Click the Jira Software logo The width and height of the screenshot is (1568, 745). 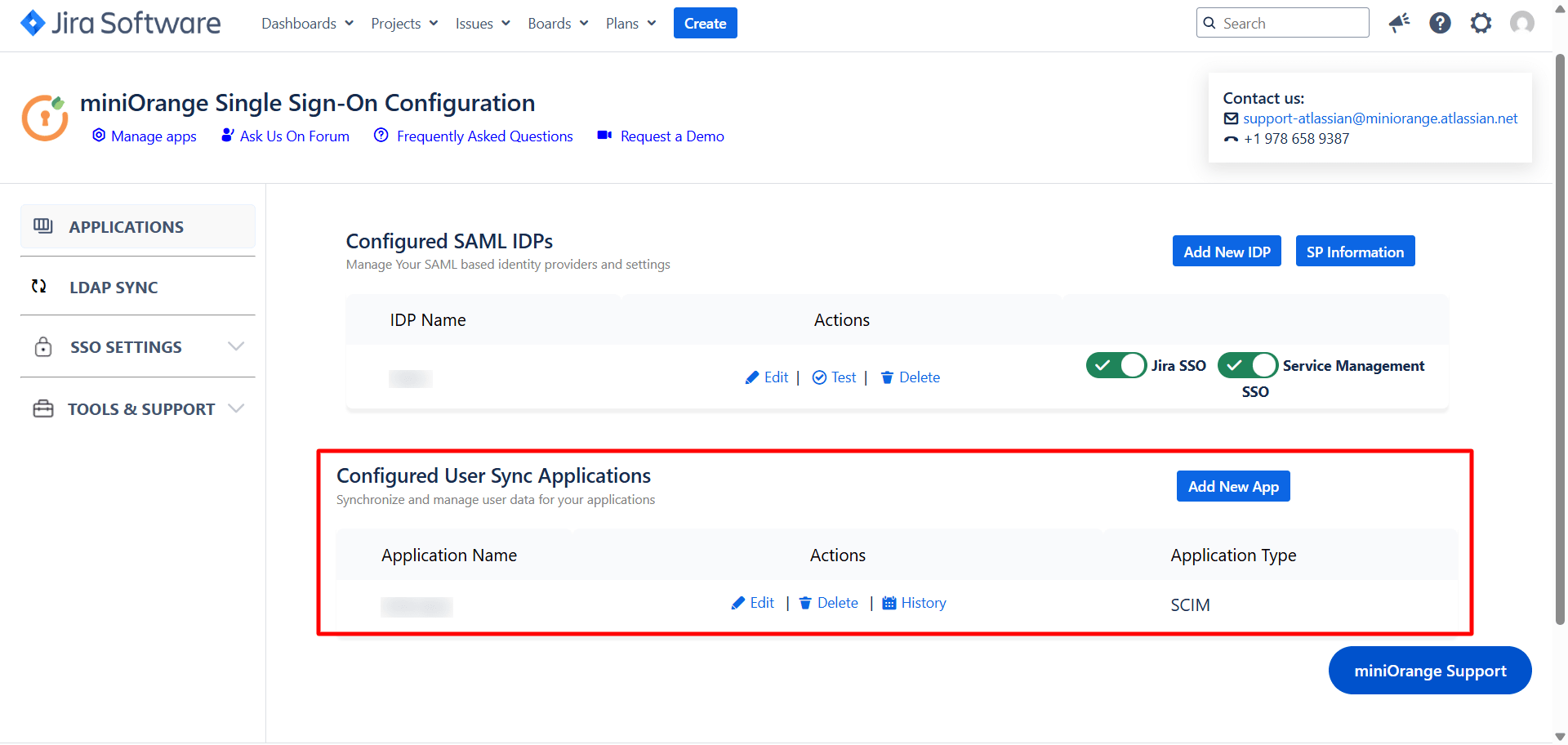(x=120, y=23)
